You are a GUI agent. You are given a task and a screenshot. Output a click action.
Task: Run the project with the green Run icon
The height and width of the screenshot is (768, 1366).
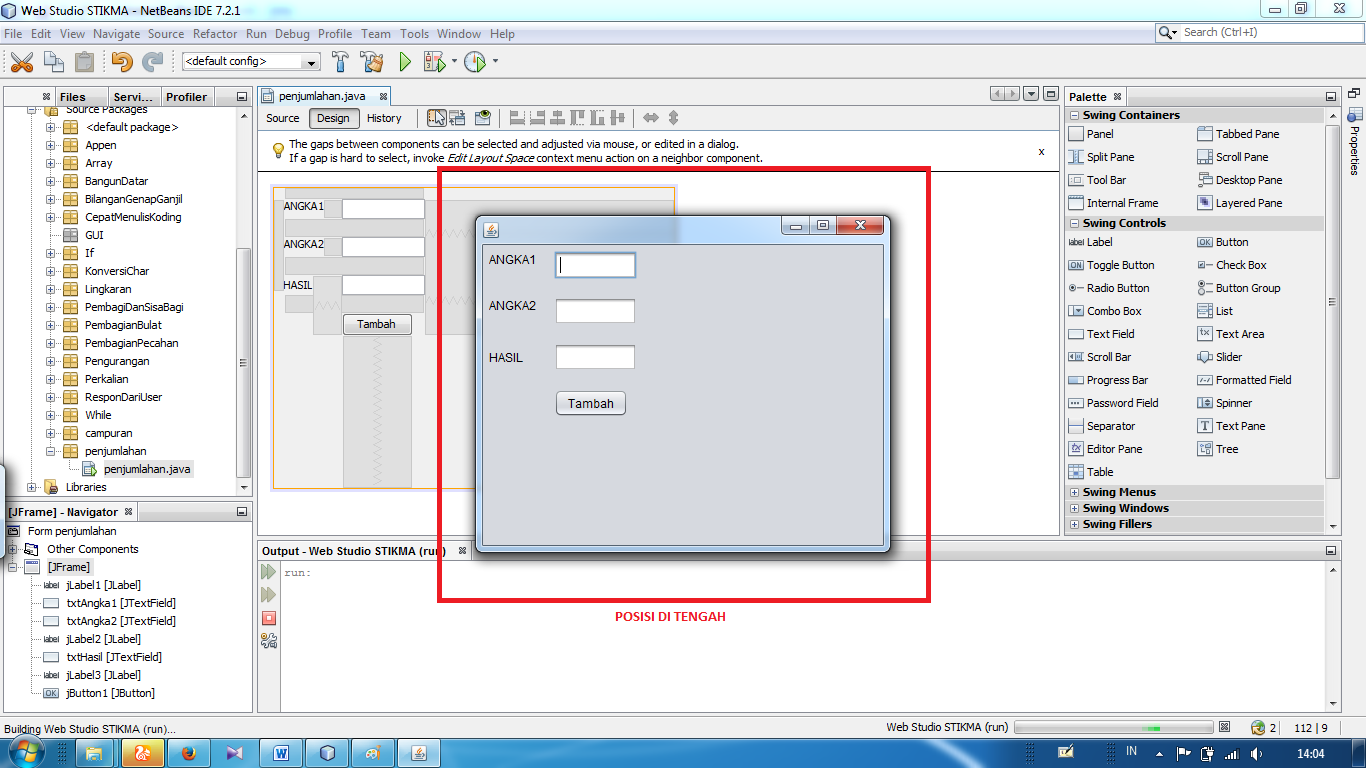pyautogui.click(x=404, y=61)
